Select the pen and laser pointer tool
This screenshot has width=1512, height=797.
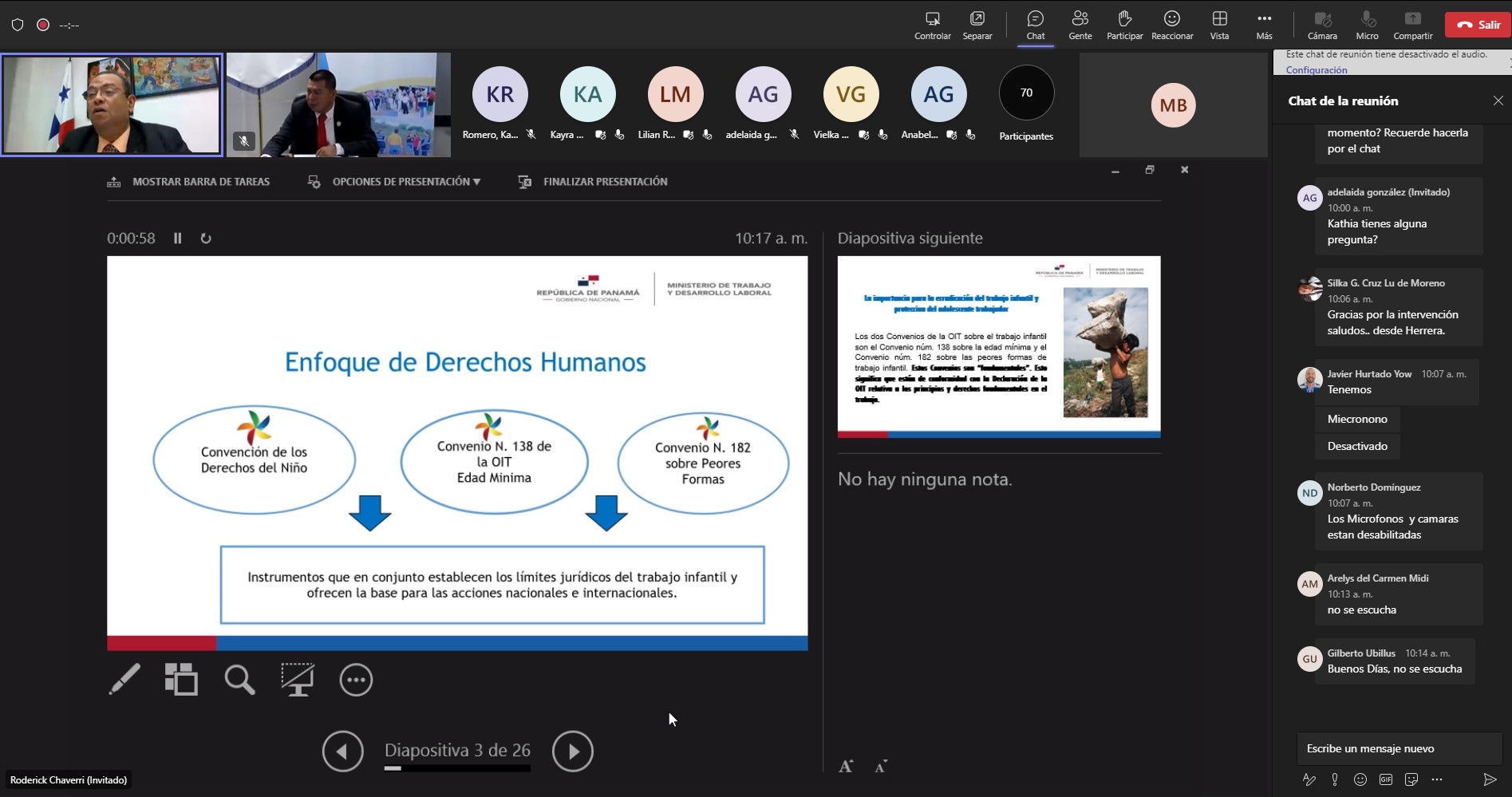click(124, 680)
